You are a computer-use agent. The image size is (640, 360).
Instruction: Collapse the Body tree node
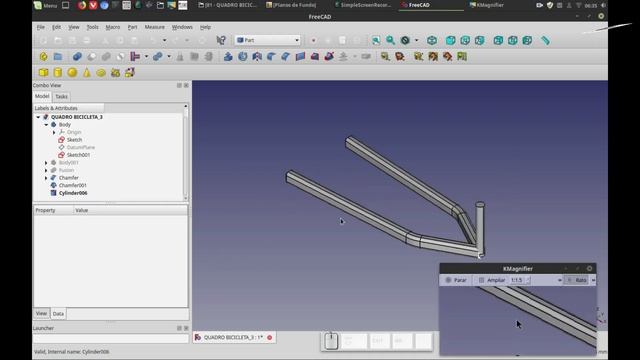click(46, 124)
